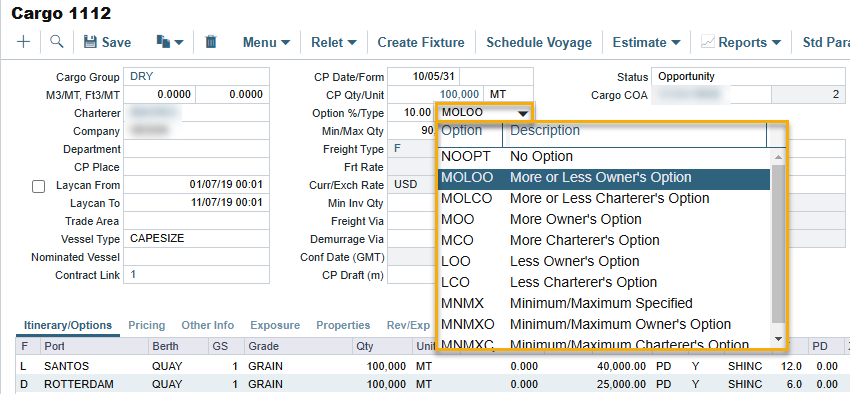Image resolution: width=850 pixels, height=394 pixels.
Task: Click the plus icon to add new cargo
Action: click(x=23, y=42)
